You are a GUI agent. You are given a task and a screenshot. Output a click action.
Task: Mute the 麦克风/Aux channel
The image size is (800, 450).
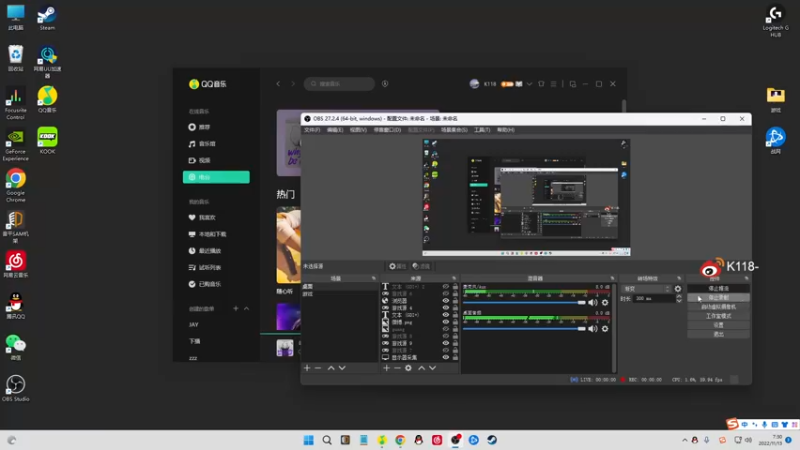pyautogui.click(x=593, y=303)
